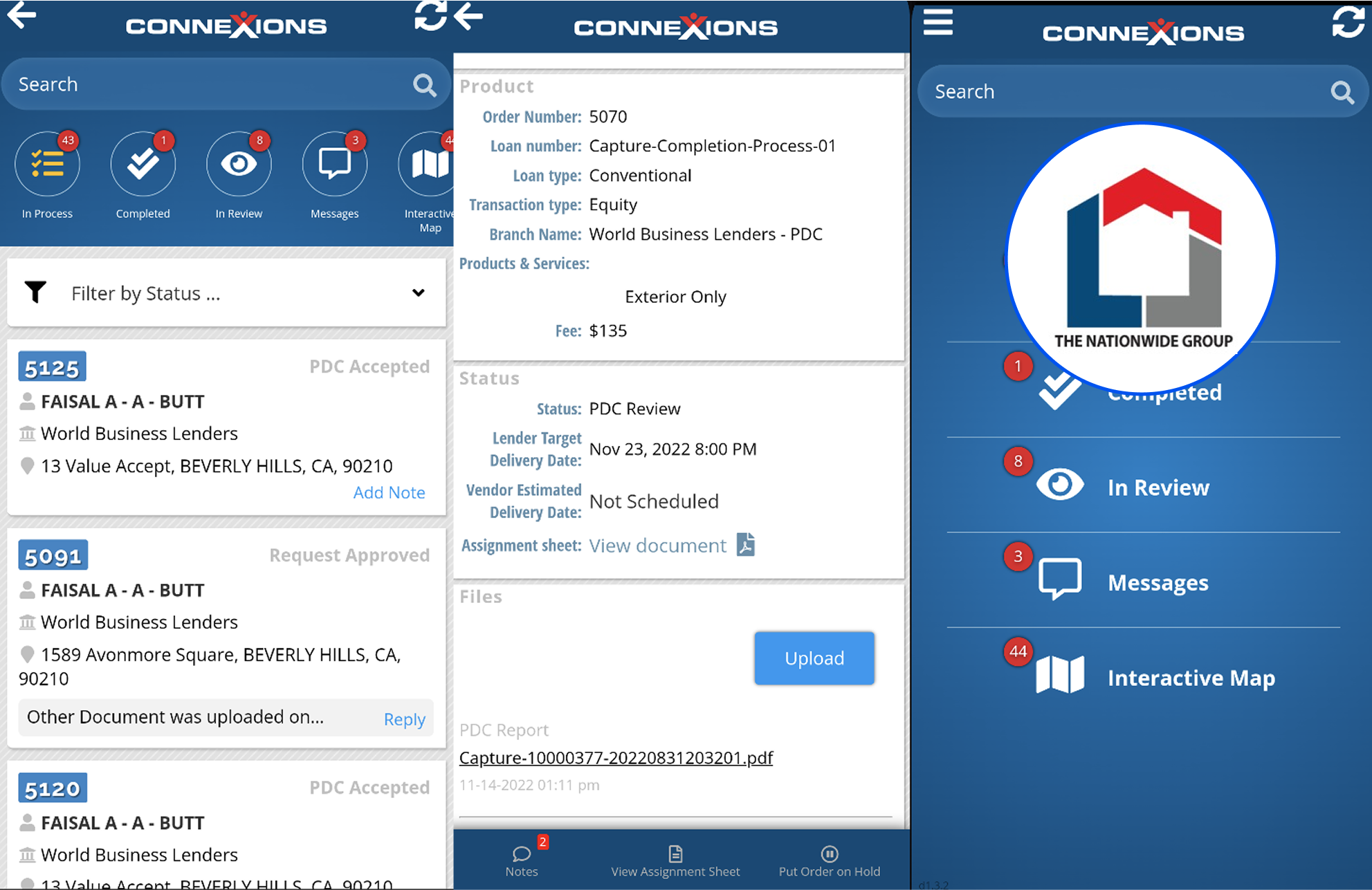The image size is (1372, 890).
Task: Click World Business Lenders - PDC branch
Action: [x=706, y=234]
